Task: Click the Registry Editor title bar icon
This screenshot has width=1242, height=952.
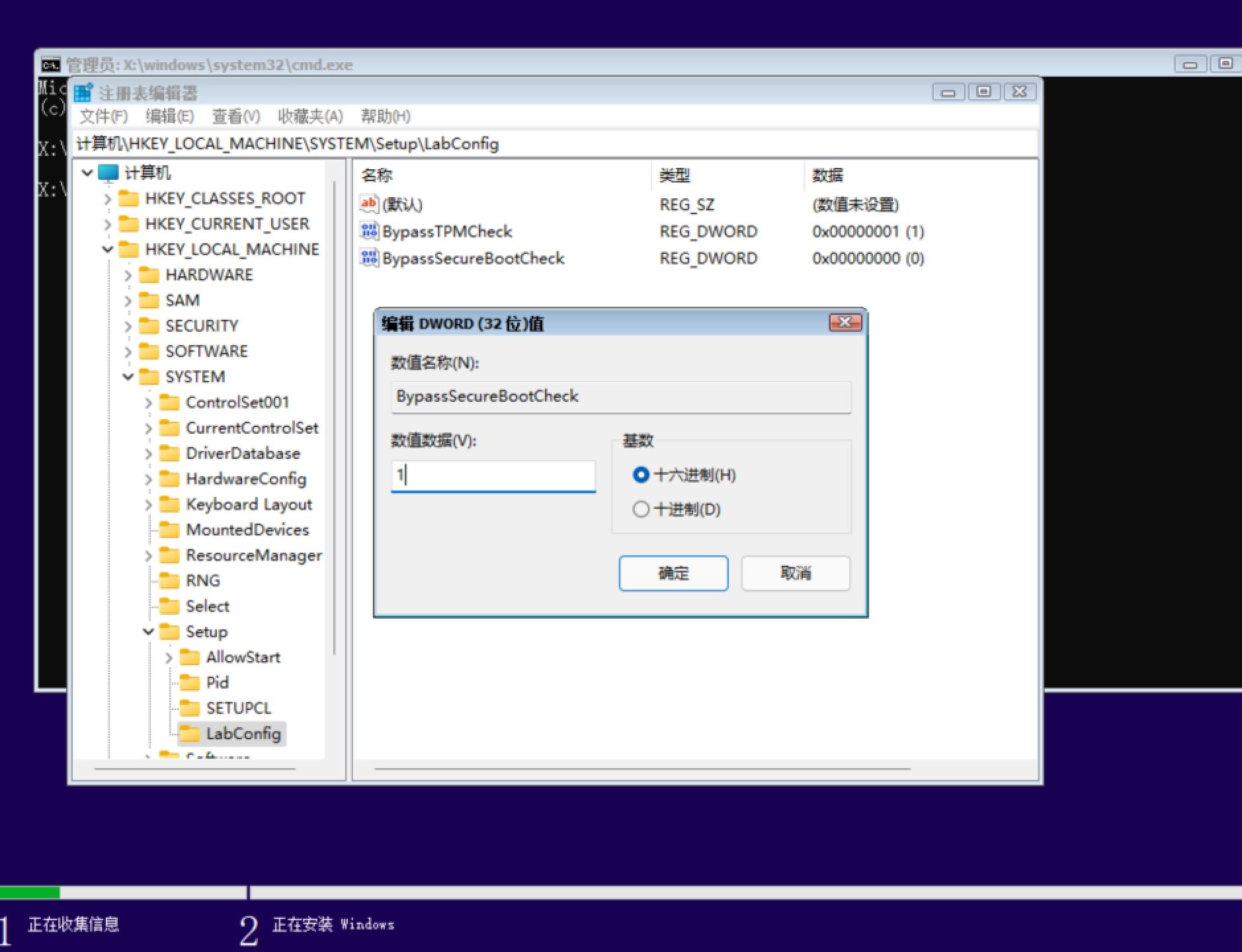Action: click(x=84, y=92)
